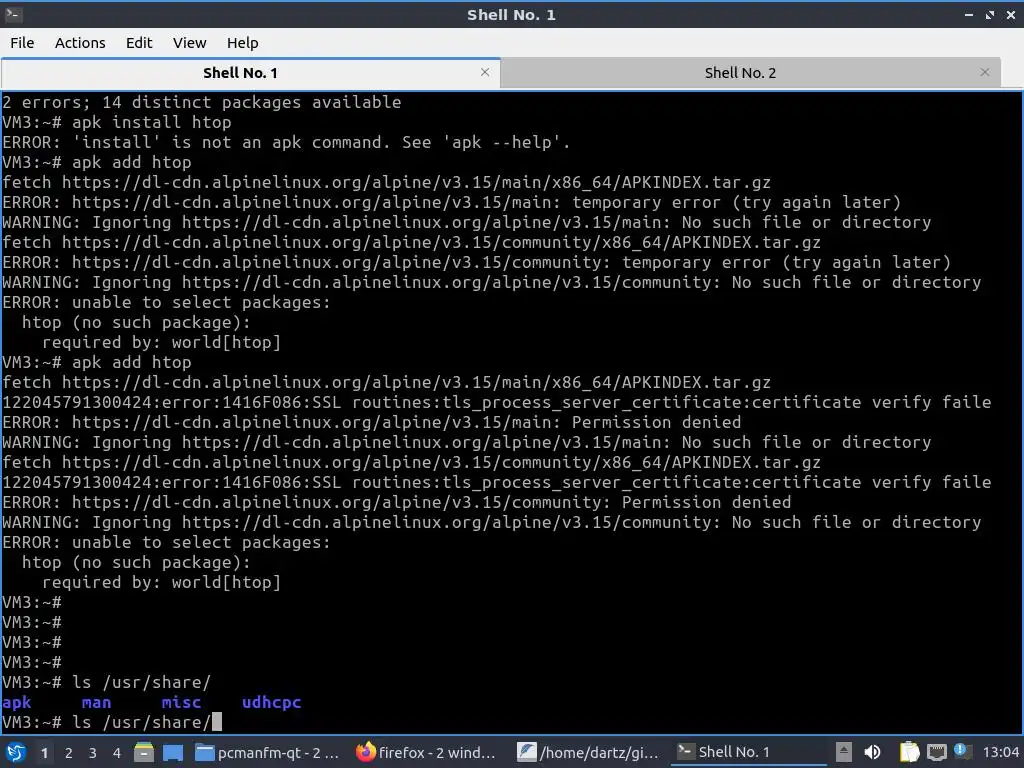Click the 'apk' directory name in terminal
The image size is (1024, 768).
click(17, 703)
